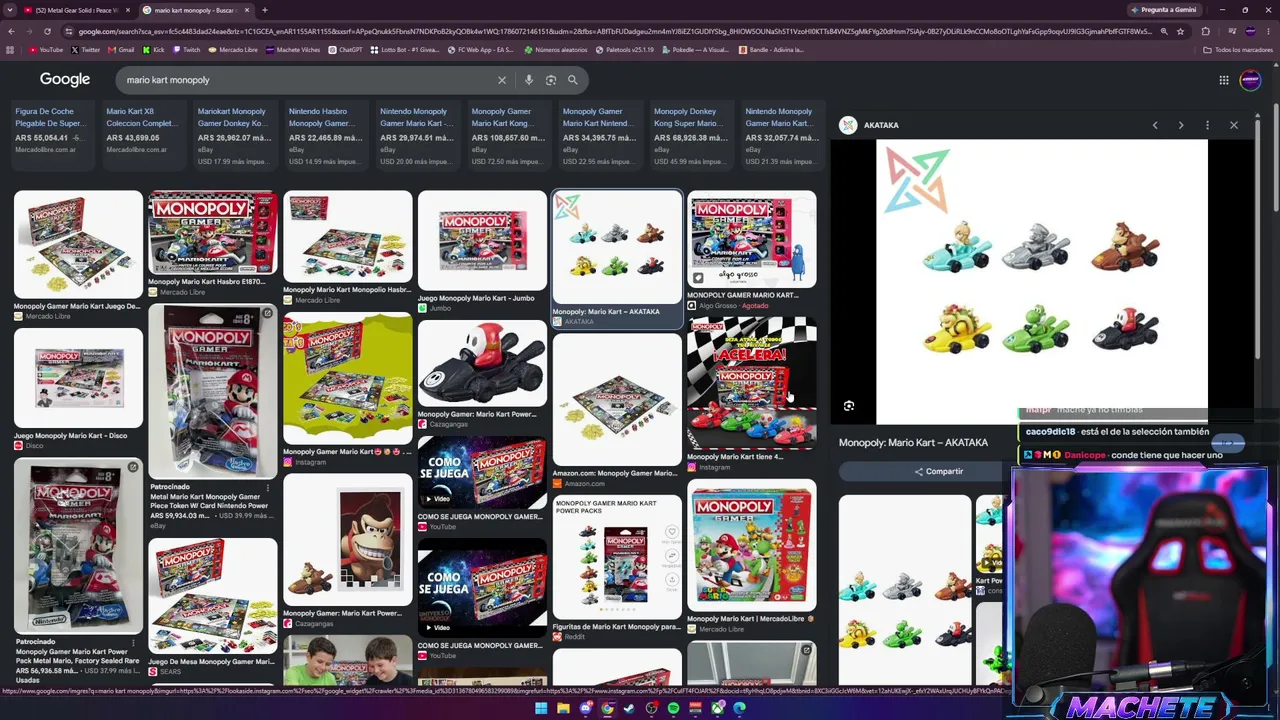1280x720 pixels.
Task: Open the Google account avatar
Action: point(1250,80)
